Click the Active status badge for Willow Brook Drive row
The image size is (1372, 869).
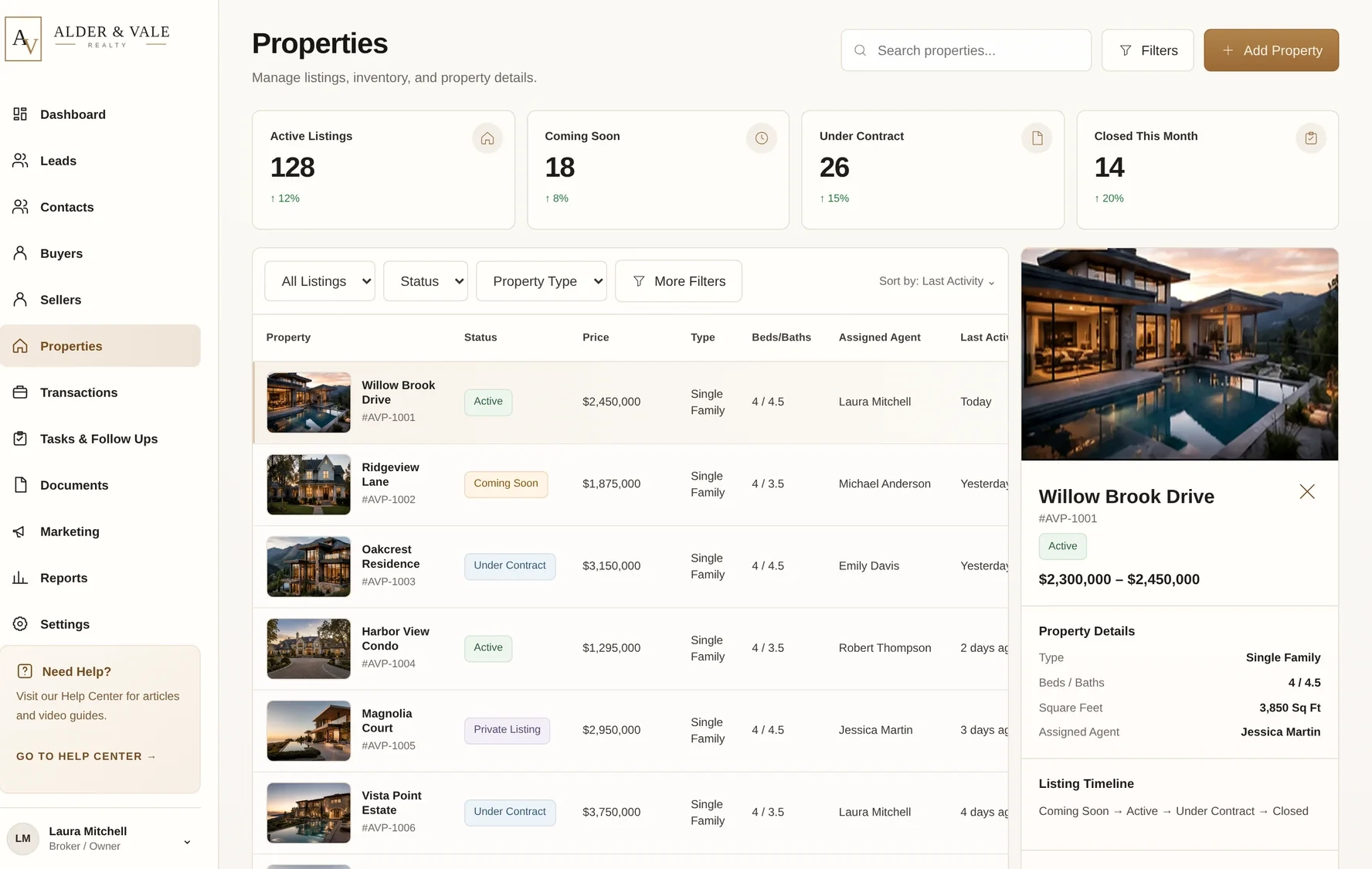tap(488, 402)
